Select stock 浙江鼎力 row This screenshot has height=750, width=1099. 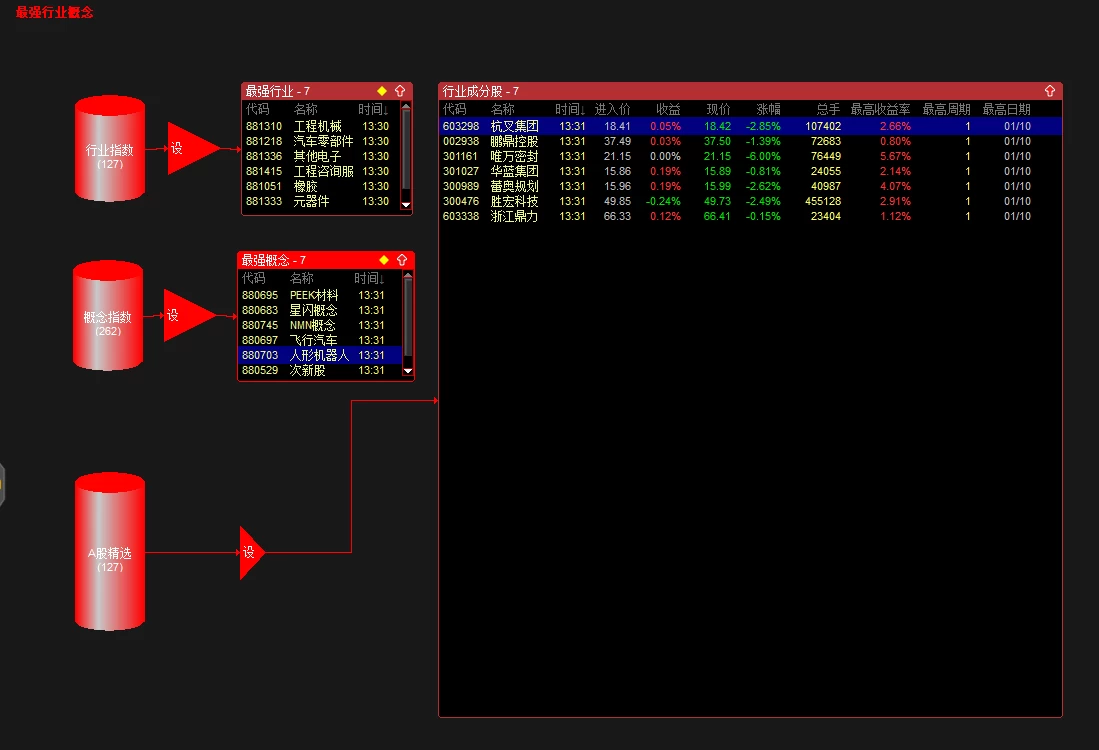(x=750, y=217)
